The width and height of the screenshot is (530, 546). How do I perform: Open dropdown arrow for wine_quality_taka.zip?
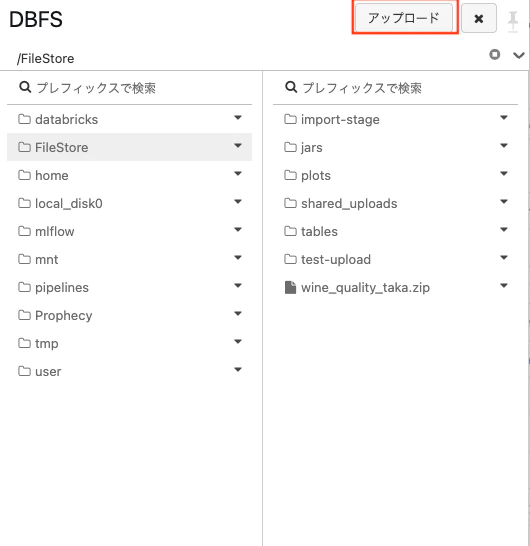pyautogui.click(x=504, y=286)
